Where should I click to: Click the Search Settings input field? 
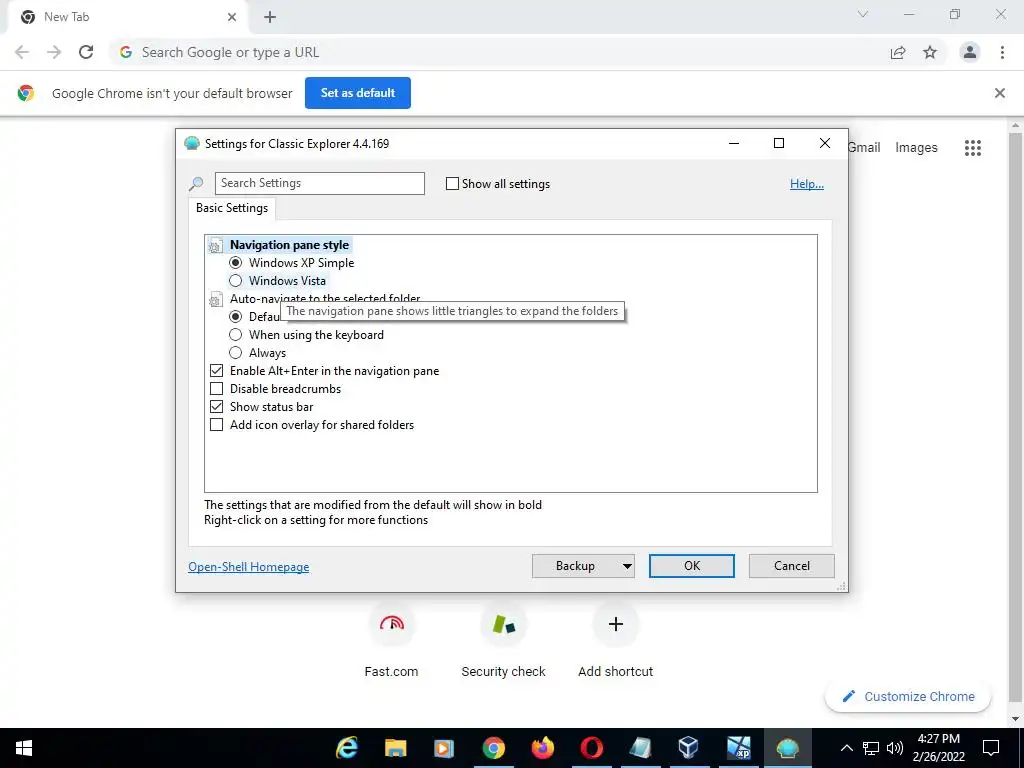point(319,184)
